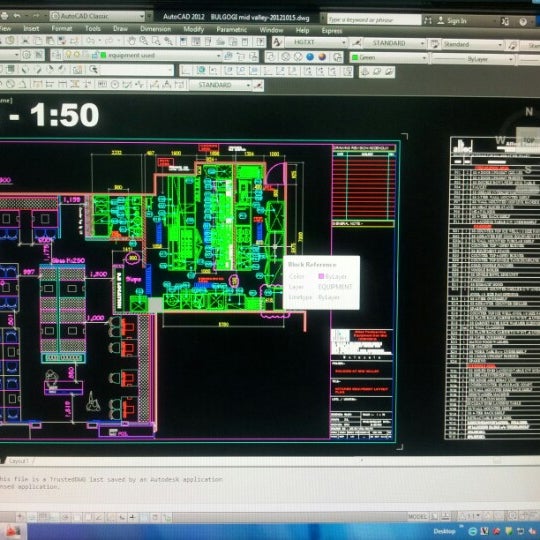
Task: Click the empty zoom/search input beside magnifier icon
Action: click(x=137, y=70)
